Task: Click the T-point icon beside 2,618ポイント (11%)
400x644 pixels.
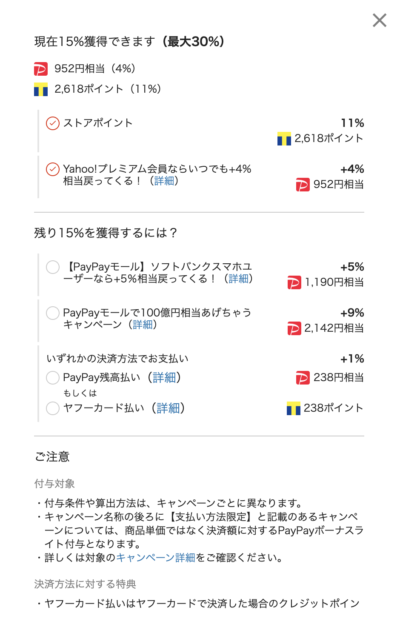Action: point(41,89)
